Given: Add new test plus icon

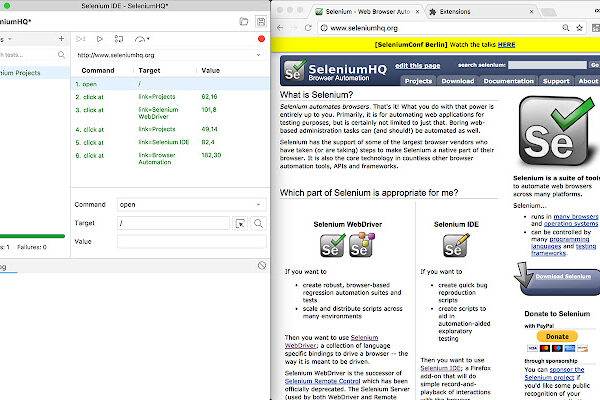Looking at the screenshot, I should [61, 39].
